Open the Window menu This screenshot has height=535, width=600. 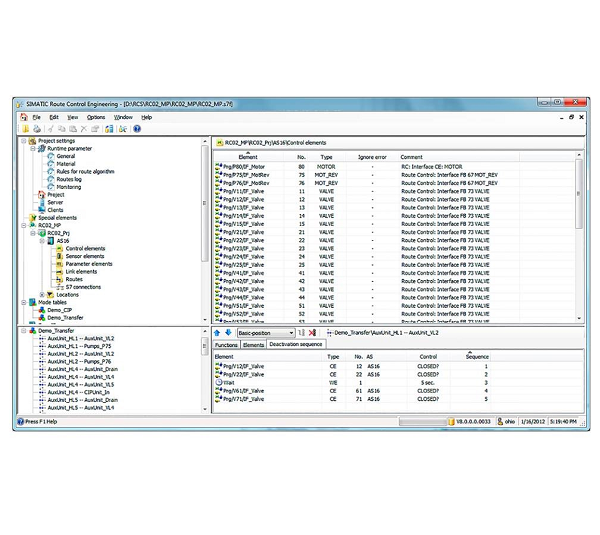coord(123,117)
